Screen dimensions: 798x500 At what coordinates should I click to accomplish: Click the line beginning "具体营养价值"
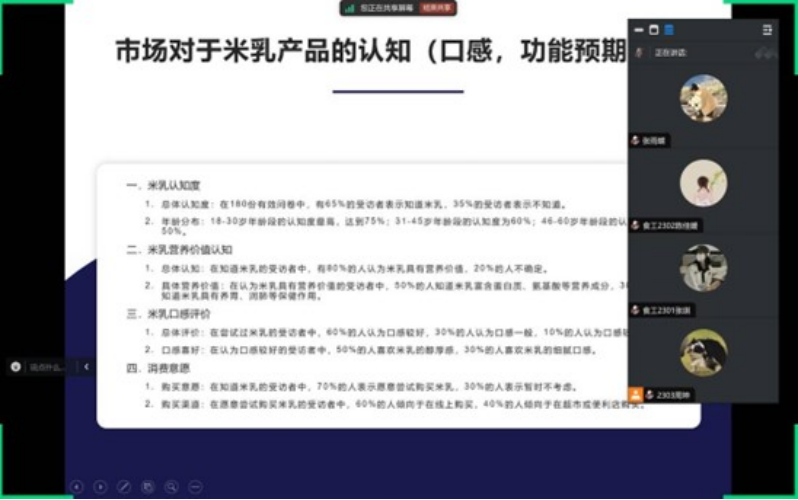click(386, 290)
